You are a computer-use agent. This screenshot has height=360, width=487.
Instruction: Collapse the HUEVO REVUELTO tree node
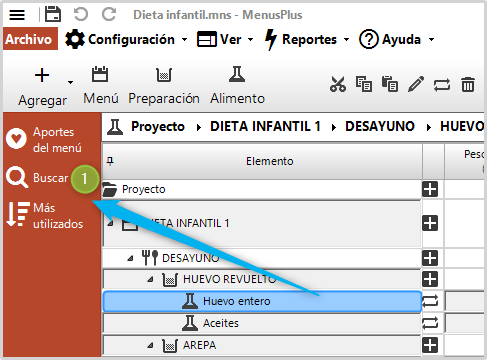pyautogui.click(x=150, y=279)
